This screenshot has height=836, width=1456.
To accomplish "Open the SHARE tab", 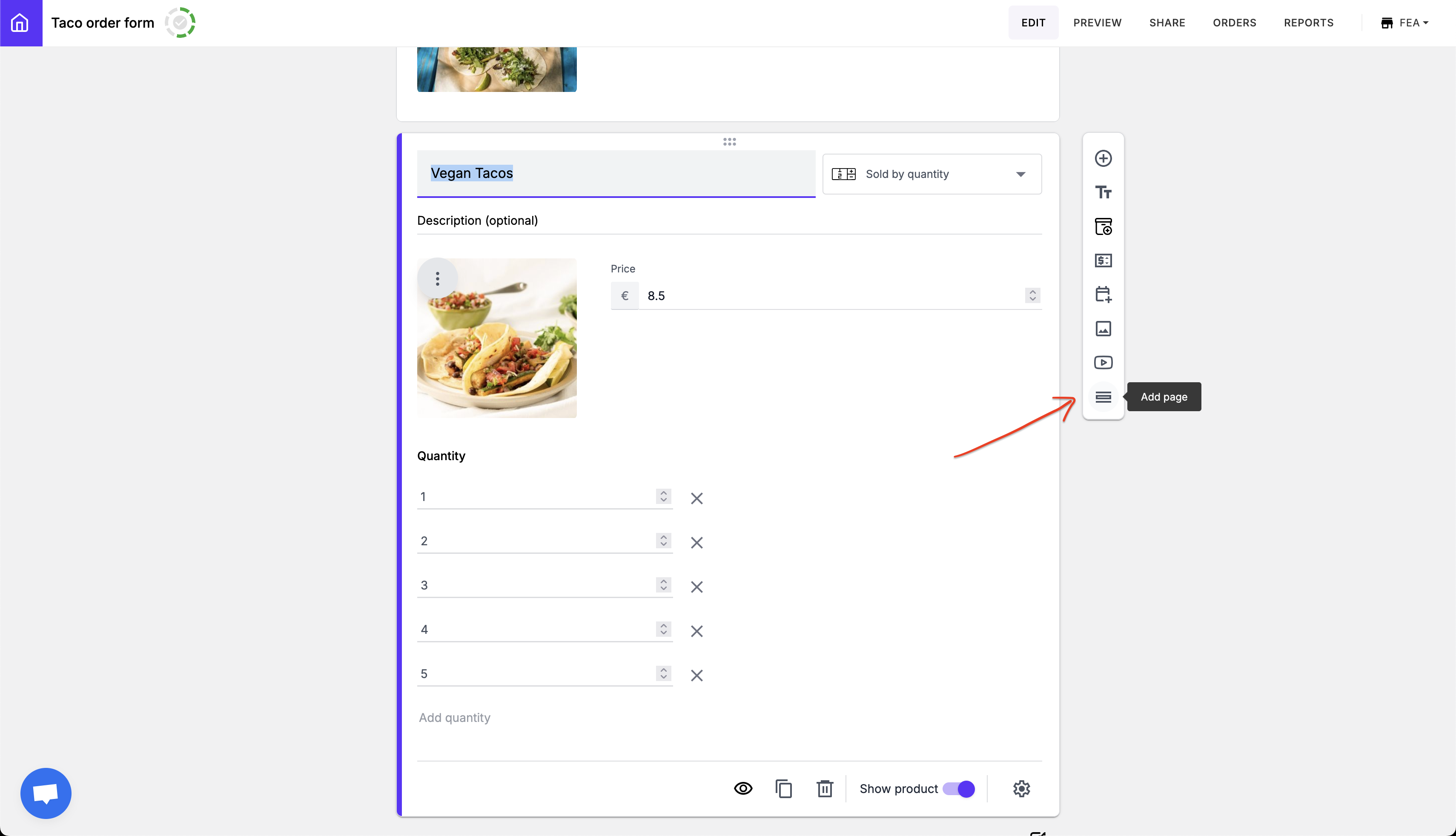I will coord(1167,23).
